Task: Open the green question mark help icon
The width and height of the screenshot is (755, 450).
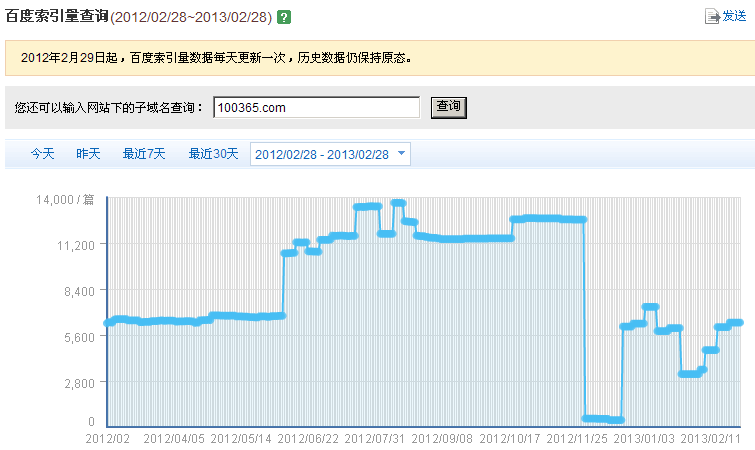Action: point(284,18)
